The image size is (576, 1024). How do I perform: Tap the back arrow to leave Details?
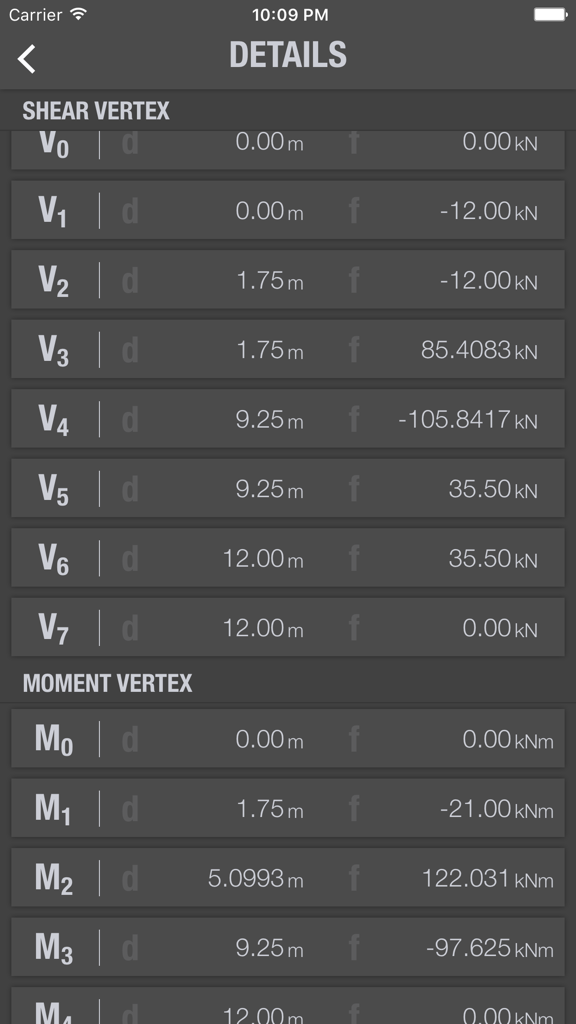[x=26, y=60]
